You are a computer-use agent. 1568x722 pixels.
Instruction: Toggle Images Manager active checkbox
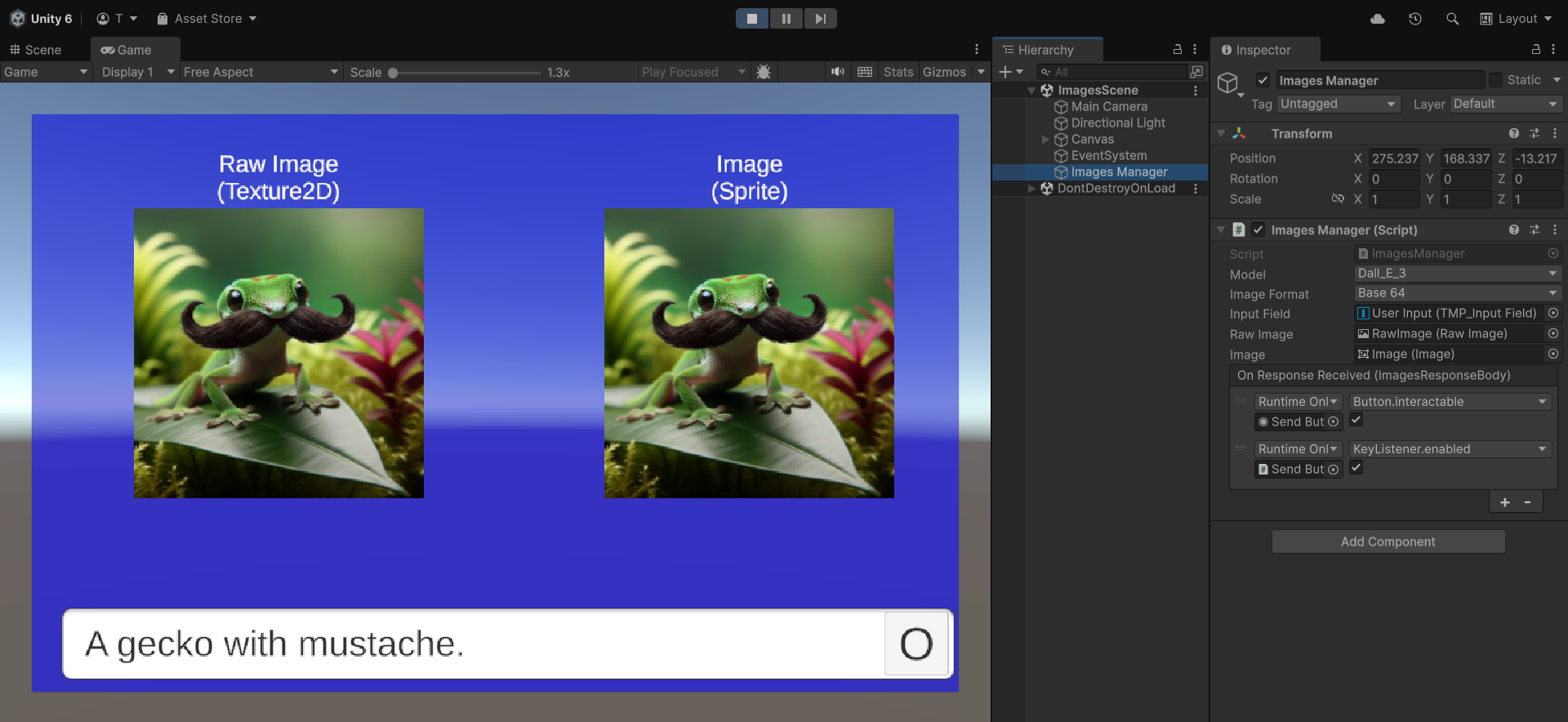1263,80
